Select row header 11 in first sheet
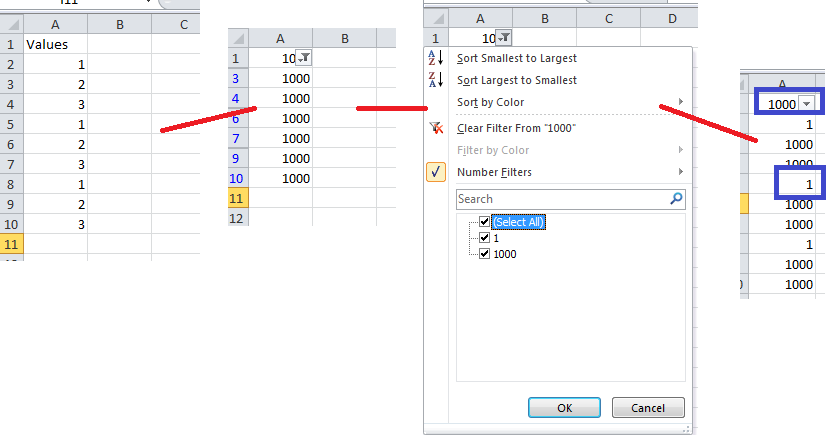Image resolution: width=829 pixels, height=442 pixels. coord(12,244)
